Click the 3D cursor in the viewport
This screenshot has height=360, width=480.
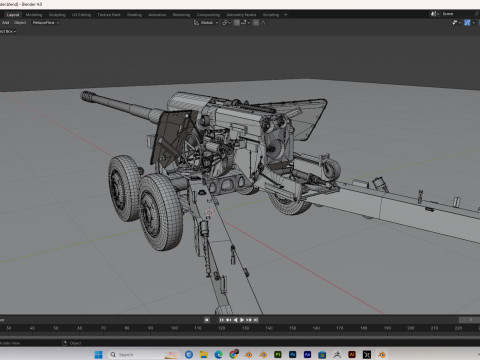tap(210, 213)
